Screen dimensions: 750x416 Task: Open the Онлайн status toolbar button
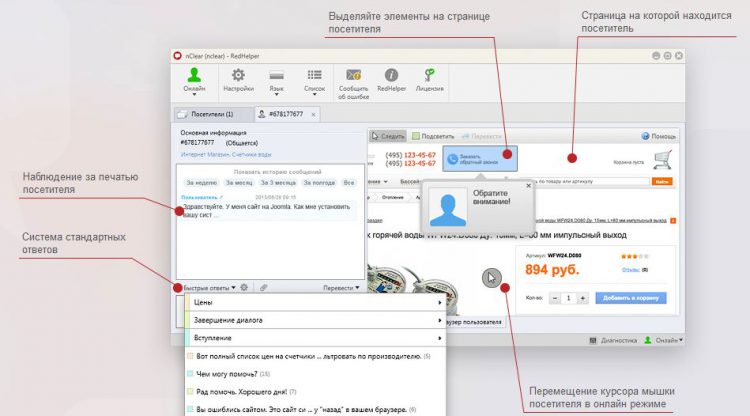194,82
